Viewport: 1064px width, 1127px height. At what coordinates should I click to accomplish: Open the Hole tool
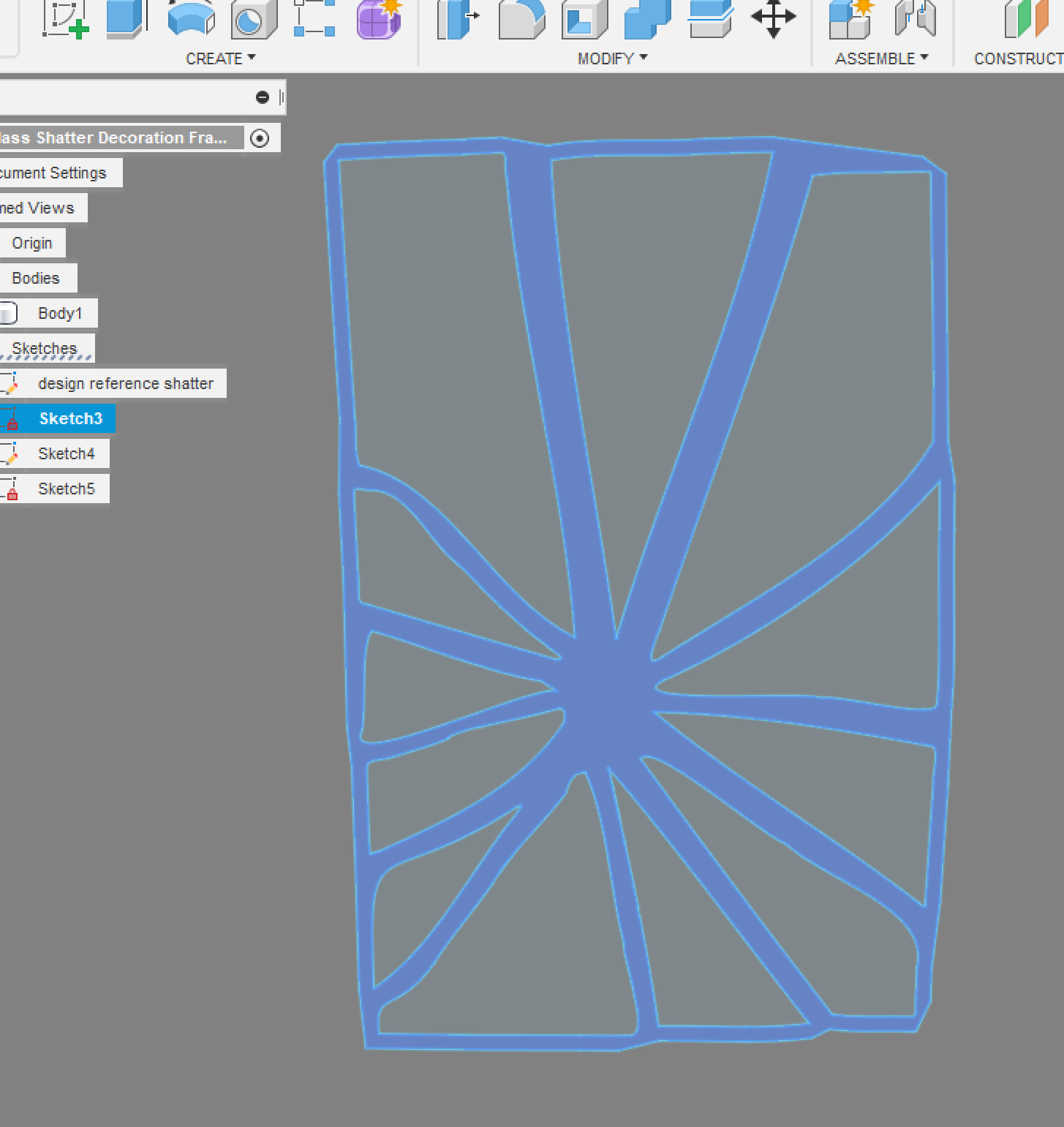point(251,20)
